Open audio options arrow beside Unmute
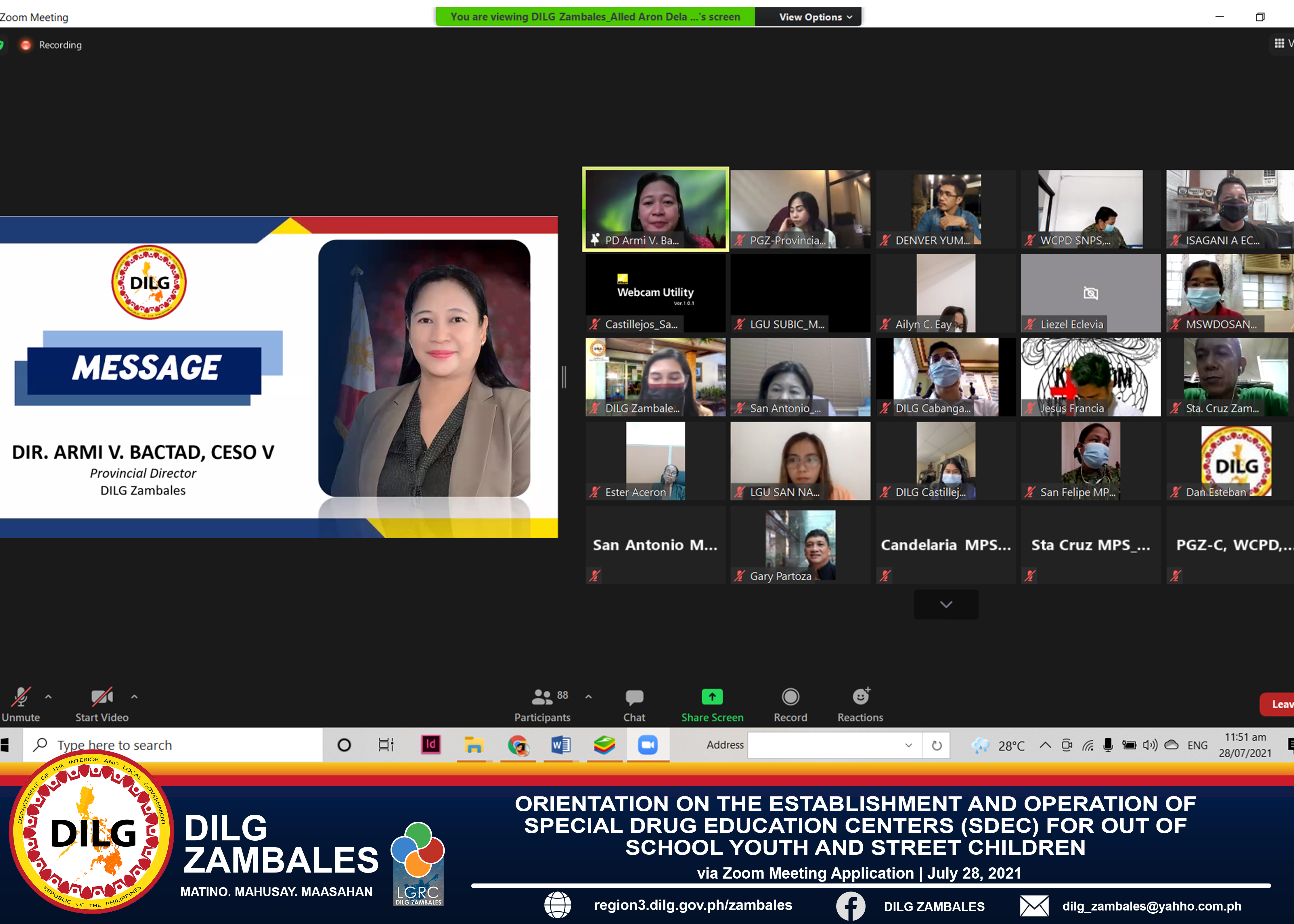1294x924 pixels. (x=48, y=696)
